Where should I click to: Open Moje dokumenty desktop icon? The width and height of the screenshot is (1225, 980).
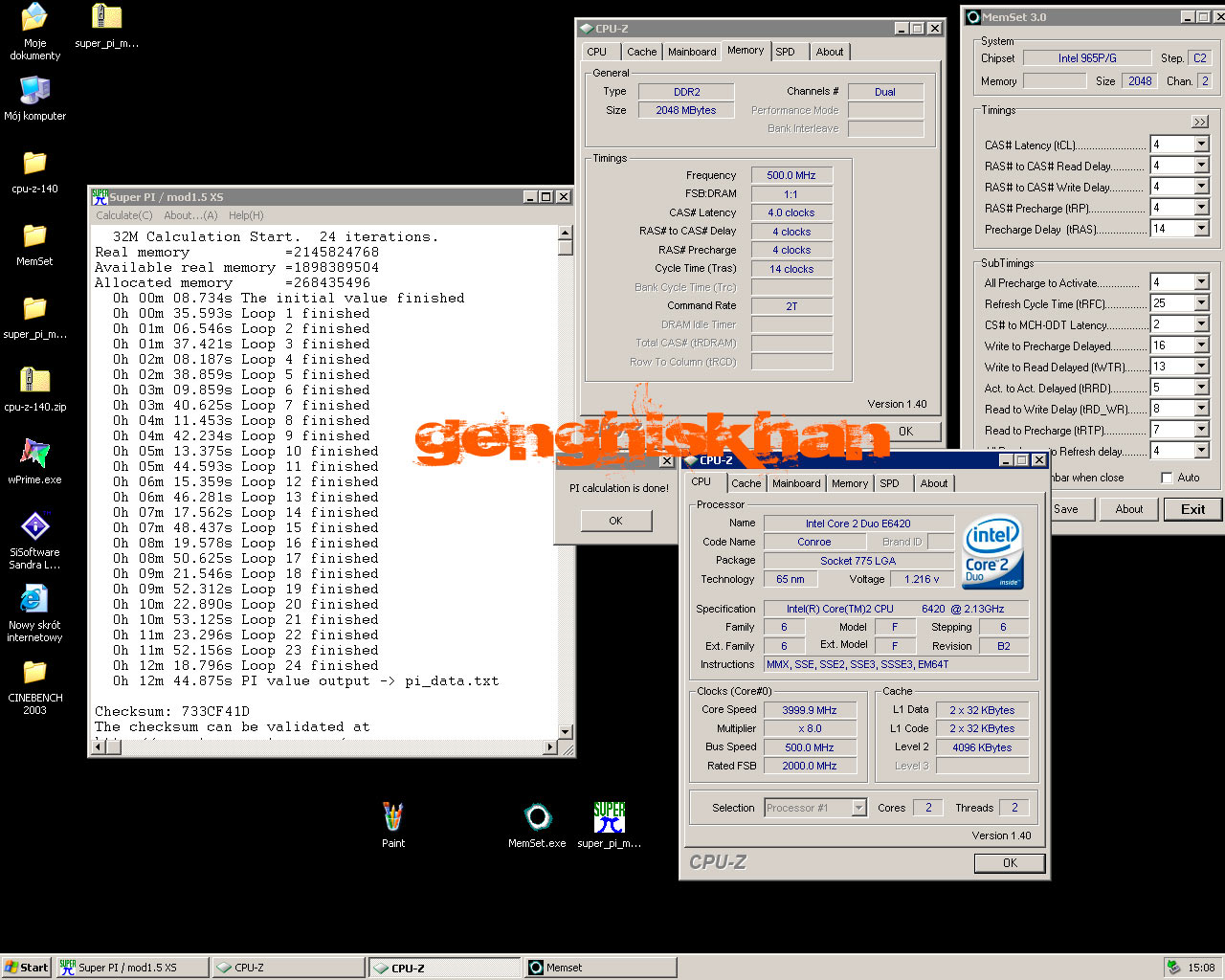pyautogui.click(x=34, y=32)
